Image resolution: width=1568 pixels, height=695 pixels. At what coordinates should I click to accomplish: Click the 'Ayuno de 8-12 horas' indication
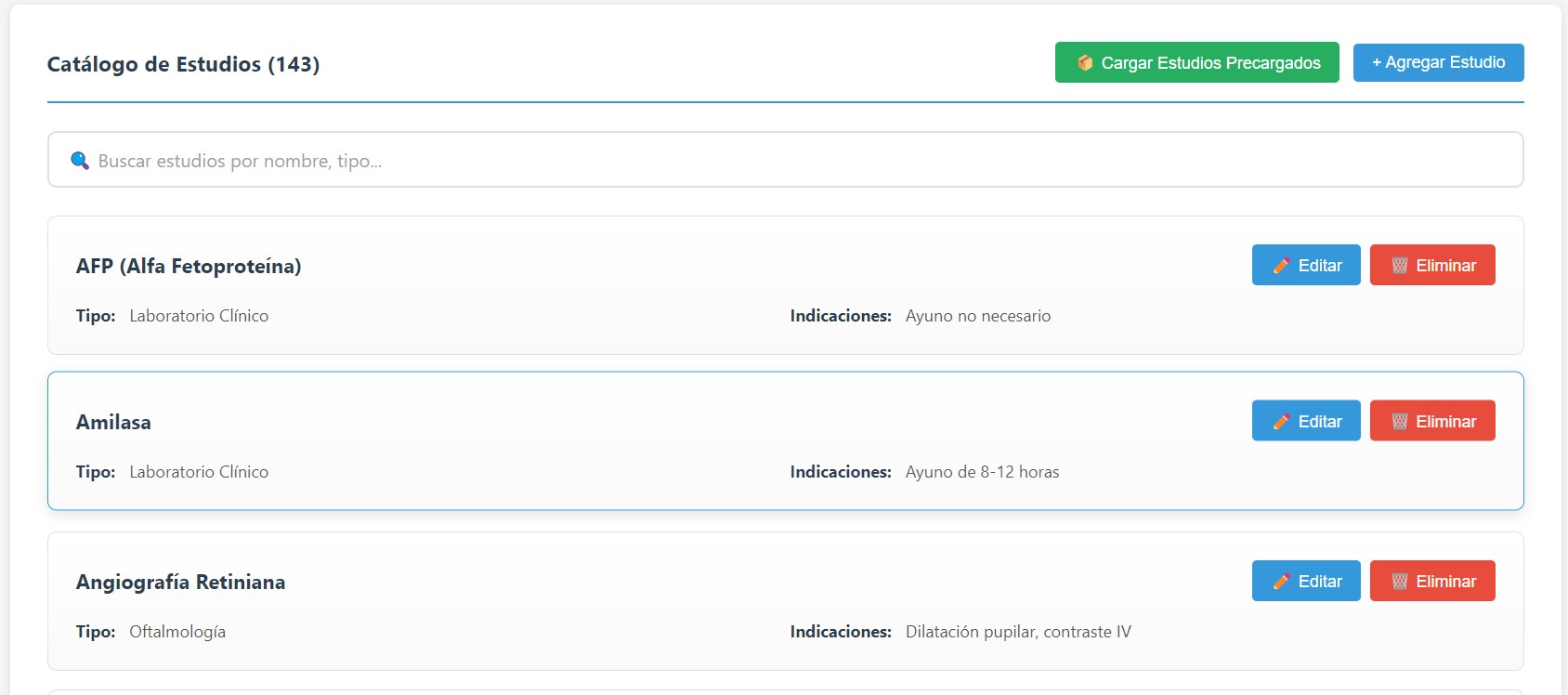(x=982, y=472)
